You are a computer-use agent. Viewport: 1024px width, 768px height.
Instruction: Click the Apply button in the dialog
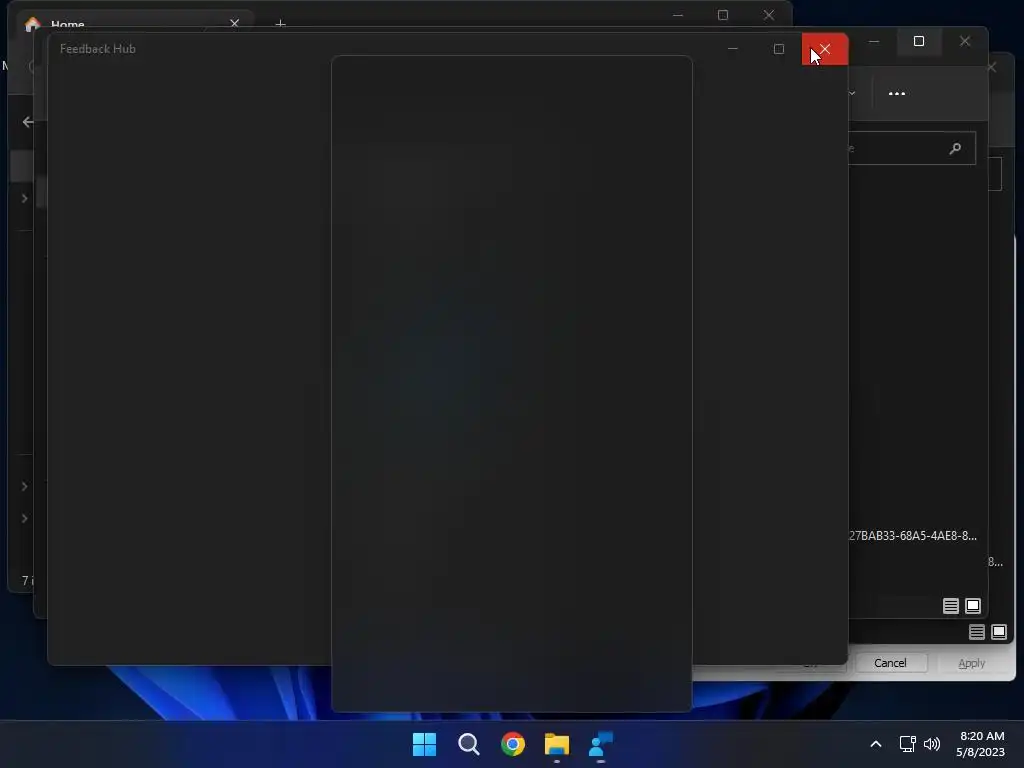(x=971, y=663)
